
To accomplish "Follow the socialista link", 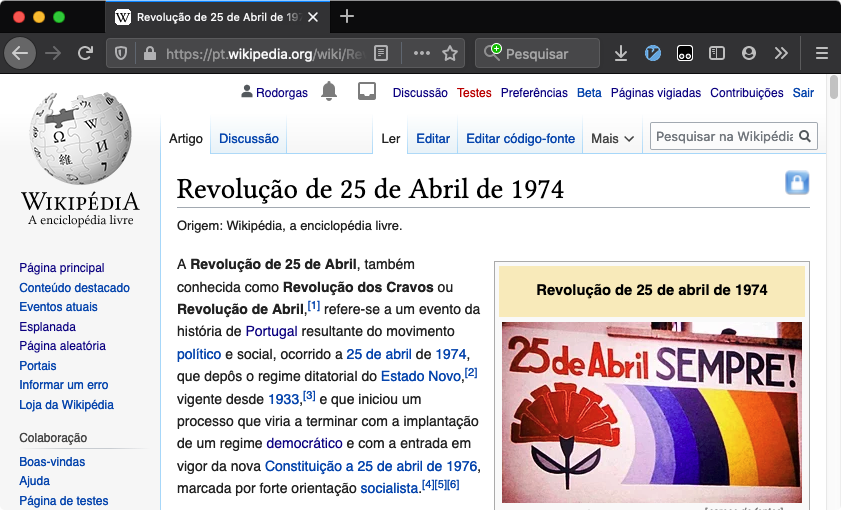I will coord(389,489).
